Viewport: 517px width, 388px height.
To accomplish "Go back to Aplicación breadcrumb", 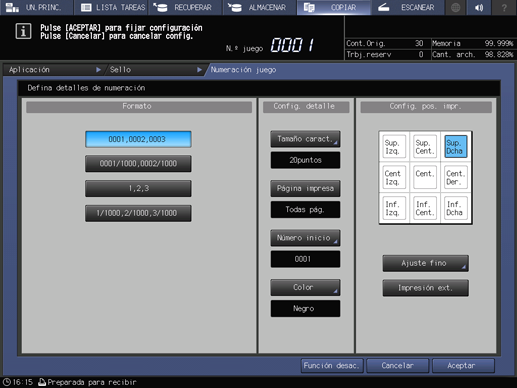I will 54,70.
